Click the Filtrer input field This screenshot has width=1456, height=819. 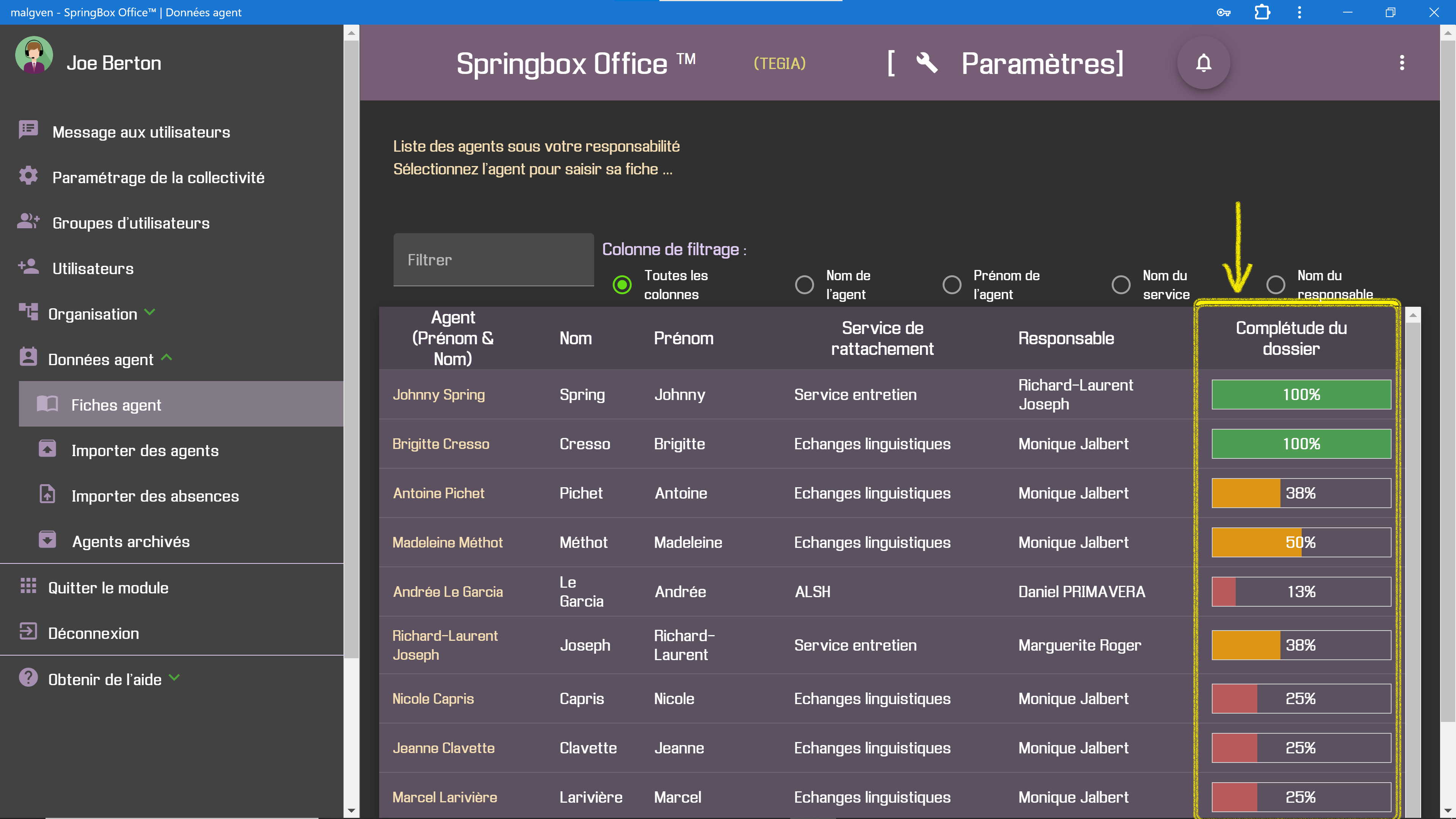coord(493,260)
